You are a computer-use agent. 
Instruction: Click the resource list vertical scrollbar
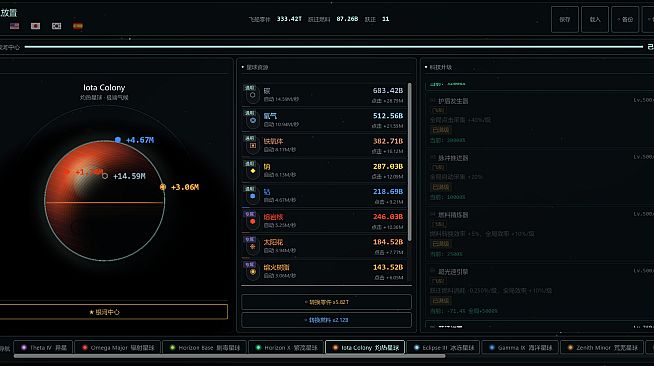click(410, 162)
